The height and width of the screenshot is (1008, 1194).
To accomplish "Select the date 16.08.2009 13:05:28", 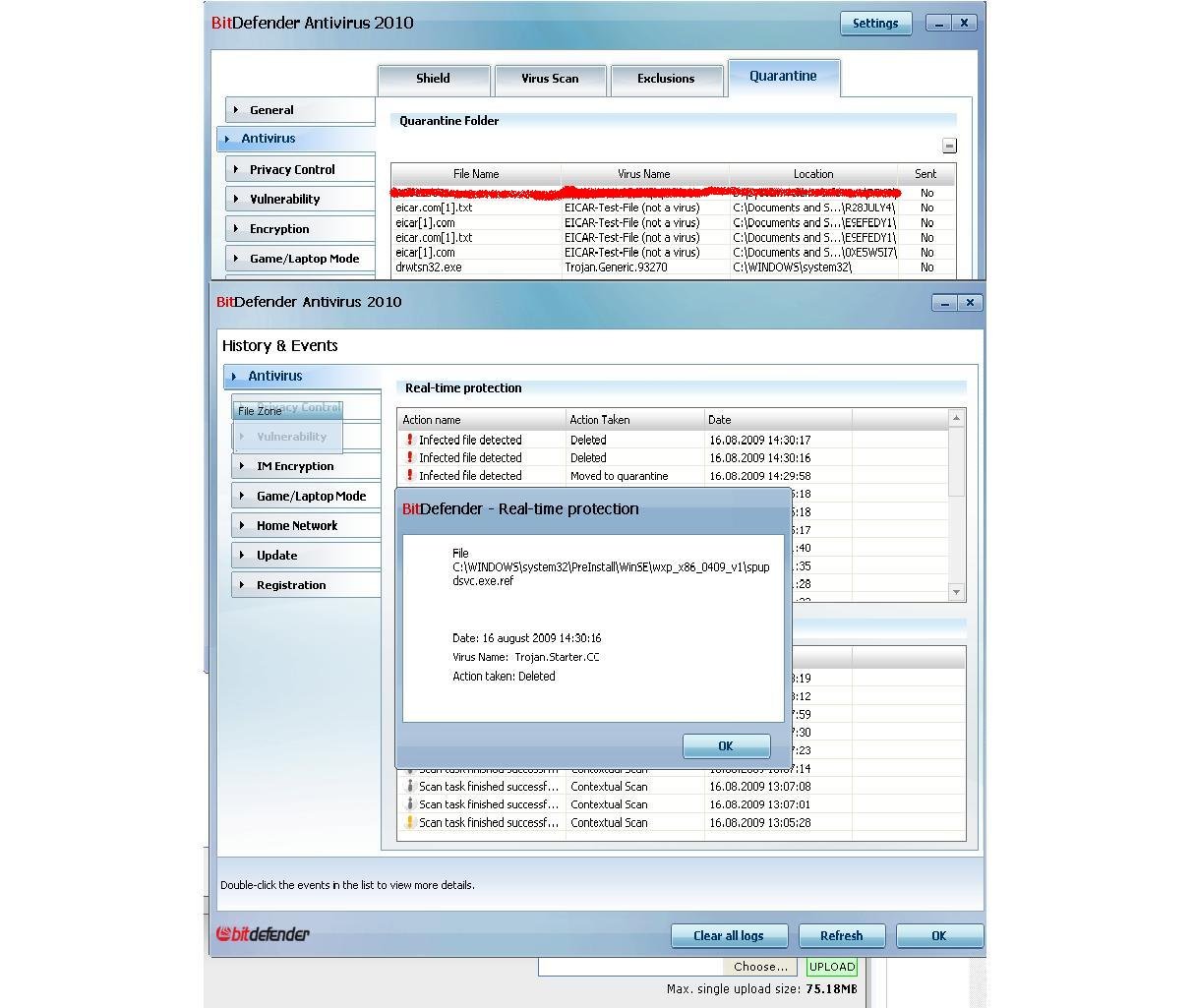I will click(x=759, y=823).
